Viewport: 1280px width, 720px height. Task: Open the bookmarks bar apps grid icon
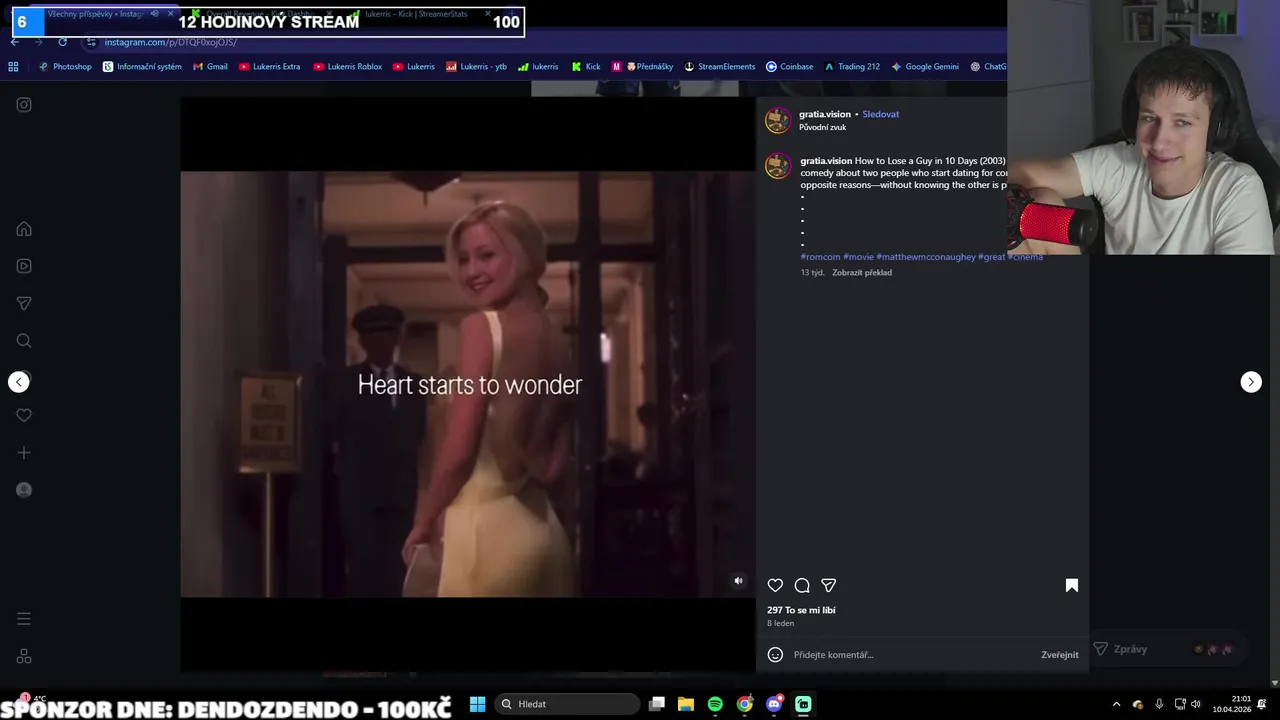click(x=13, y=67)
